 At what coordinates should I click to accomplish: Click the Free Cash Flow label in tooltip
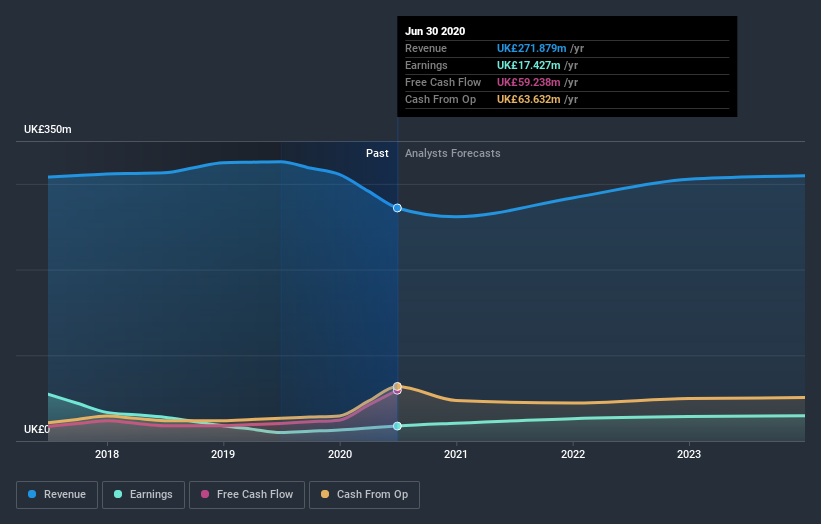(x=443, y=82)
